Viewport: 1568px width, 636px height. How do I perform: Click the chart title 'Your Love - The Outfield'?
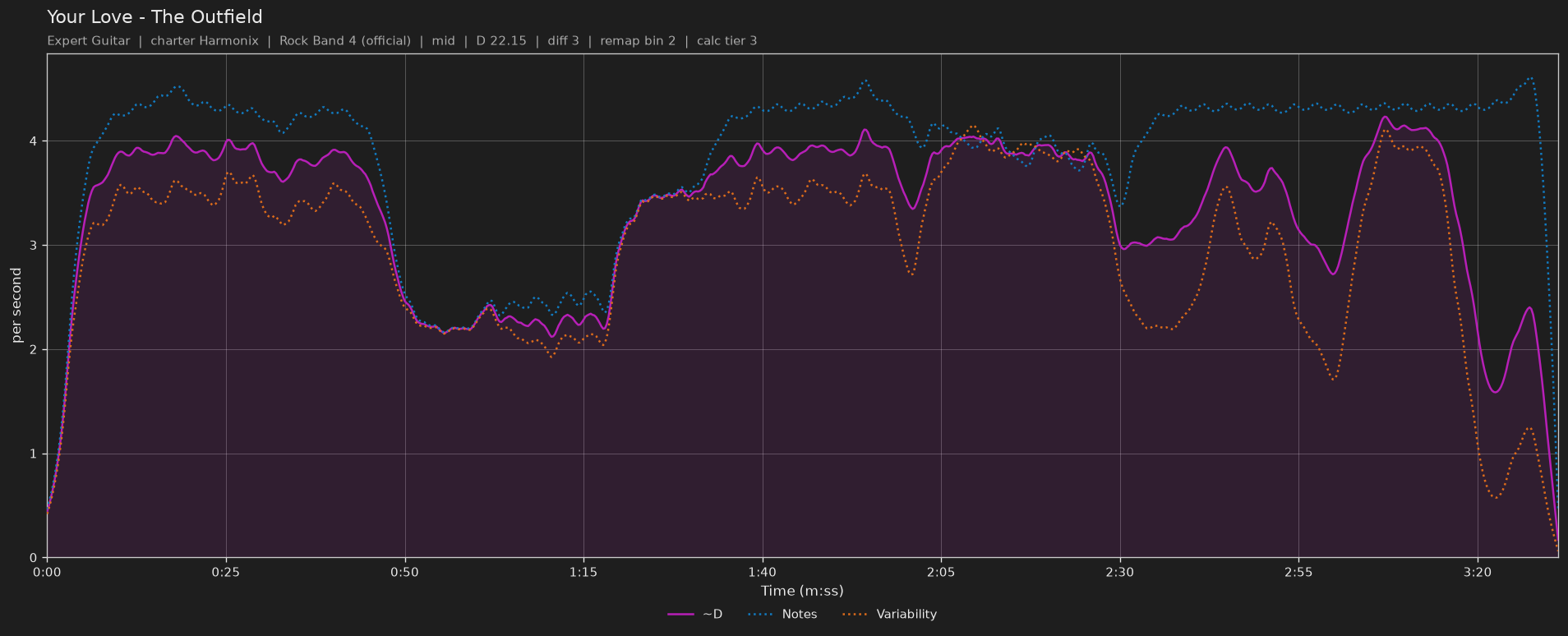point(154,17)
